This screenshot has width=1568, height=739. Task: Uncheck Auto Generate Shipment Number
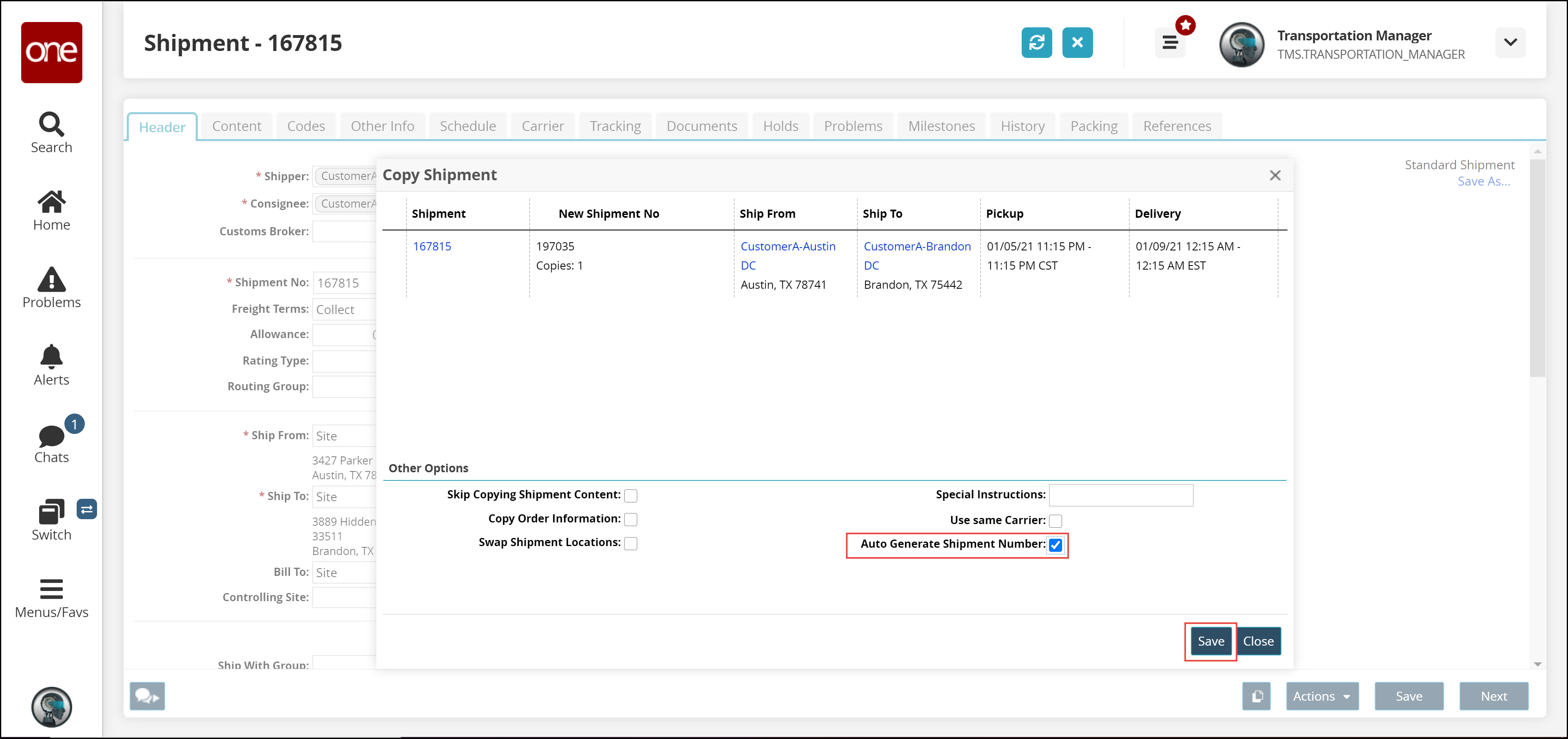coord(1056,545)
